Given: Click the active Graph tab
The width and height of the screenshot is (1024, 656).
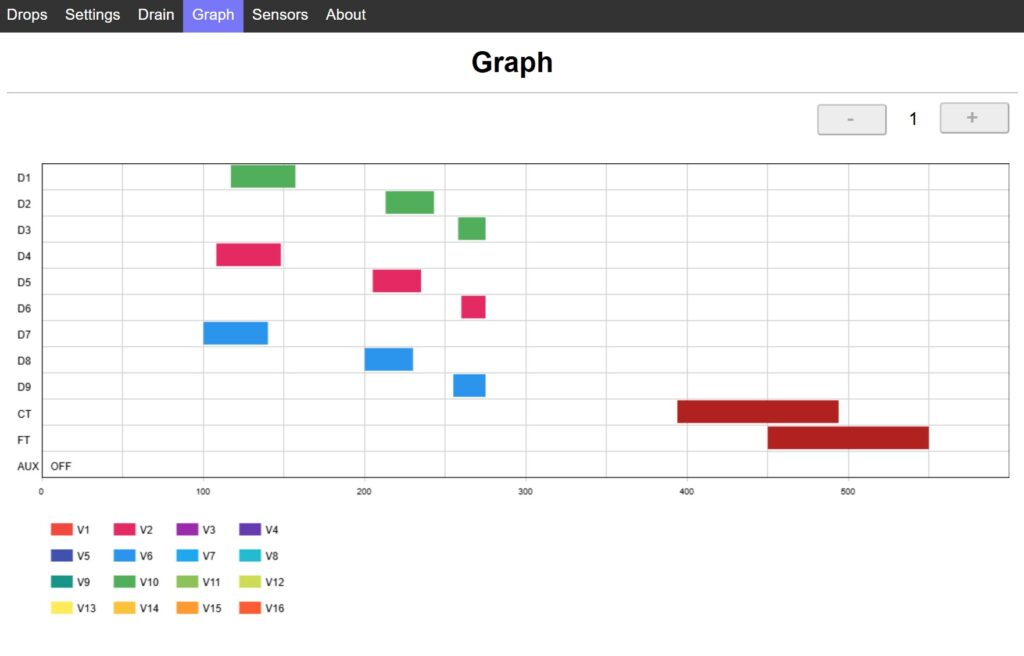Looking at the screenshot, I should [x=213, y=15].
